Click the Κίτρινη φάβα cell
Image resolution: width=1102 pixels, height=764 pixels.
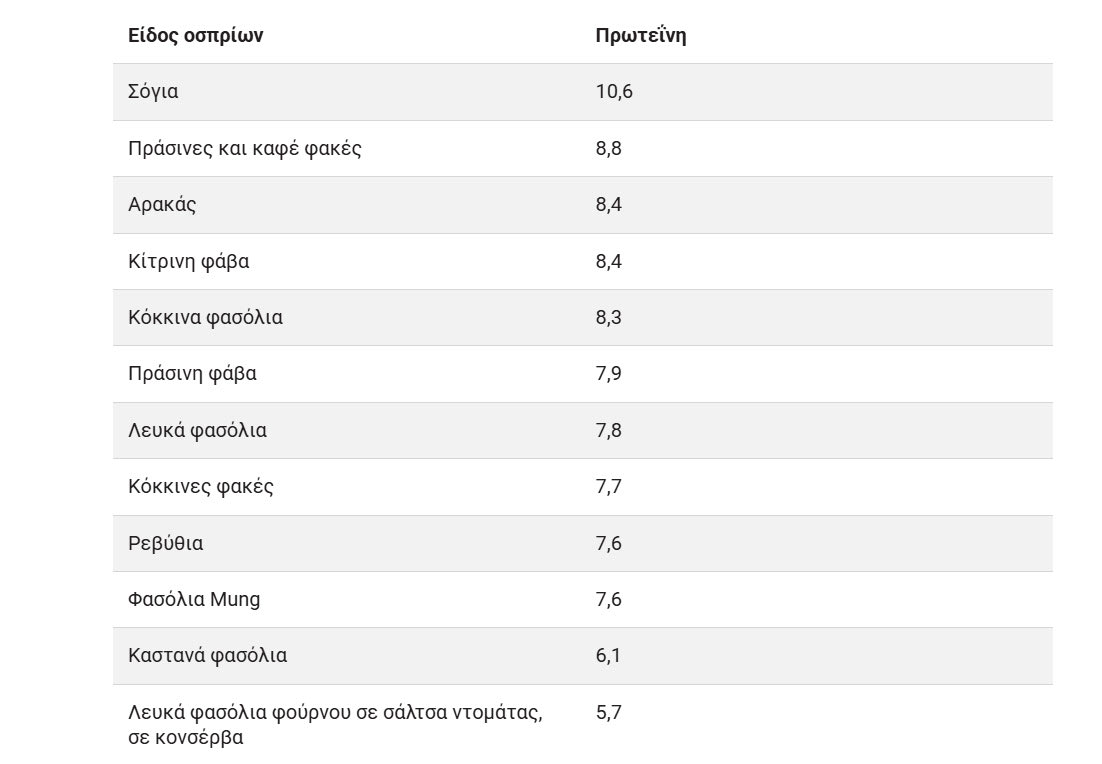(189, 262)
